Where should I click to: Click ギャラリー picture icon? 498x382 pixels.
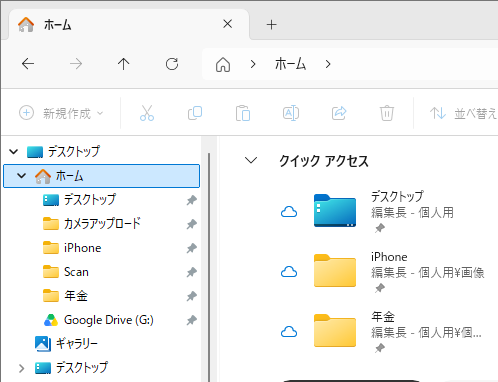[x=43, y=344]
